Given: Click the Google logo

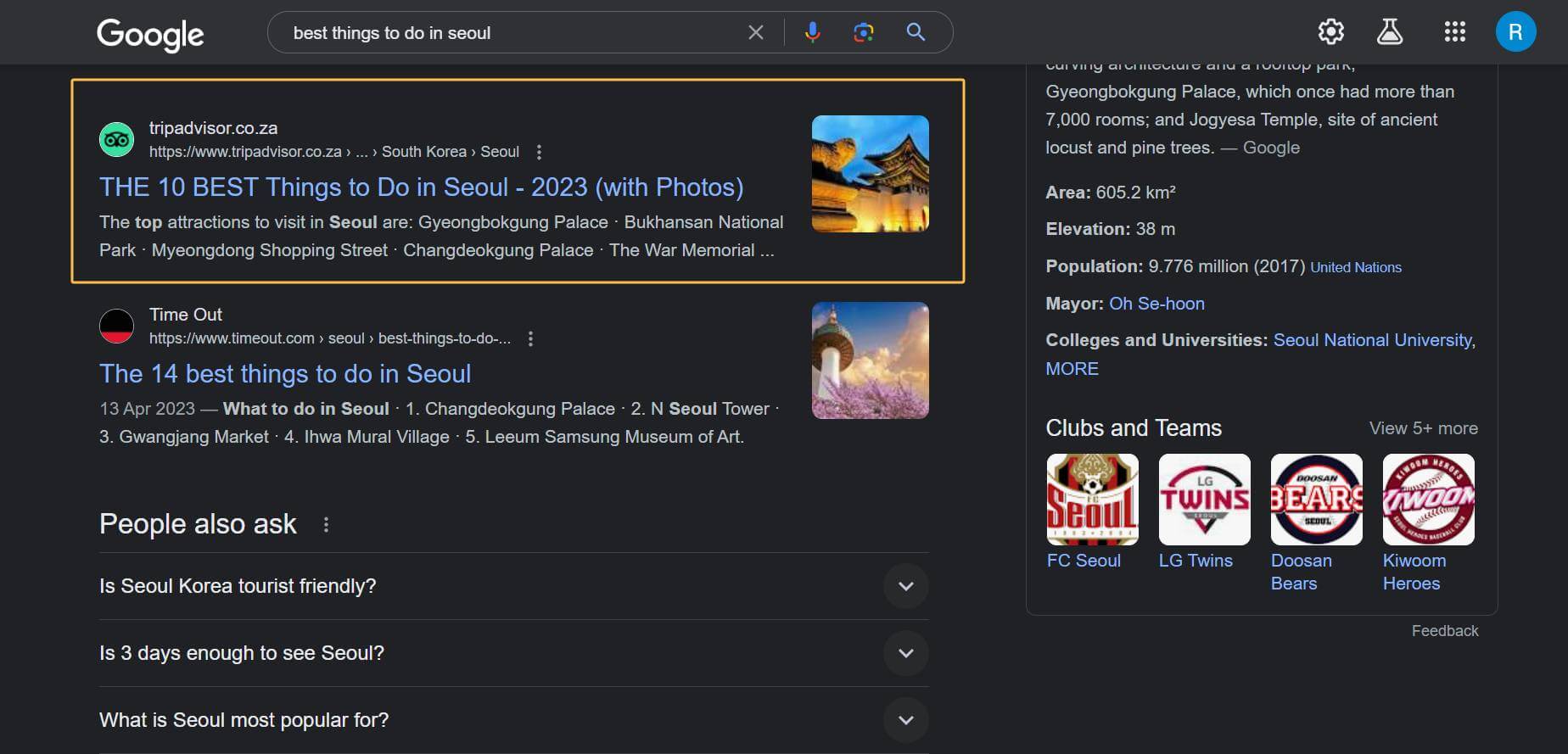Looking at the screenshot, I should [x=150, y=34].
